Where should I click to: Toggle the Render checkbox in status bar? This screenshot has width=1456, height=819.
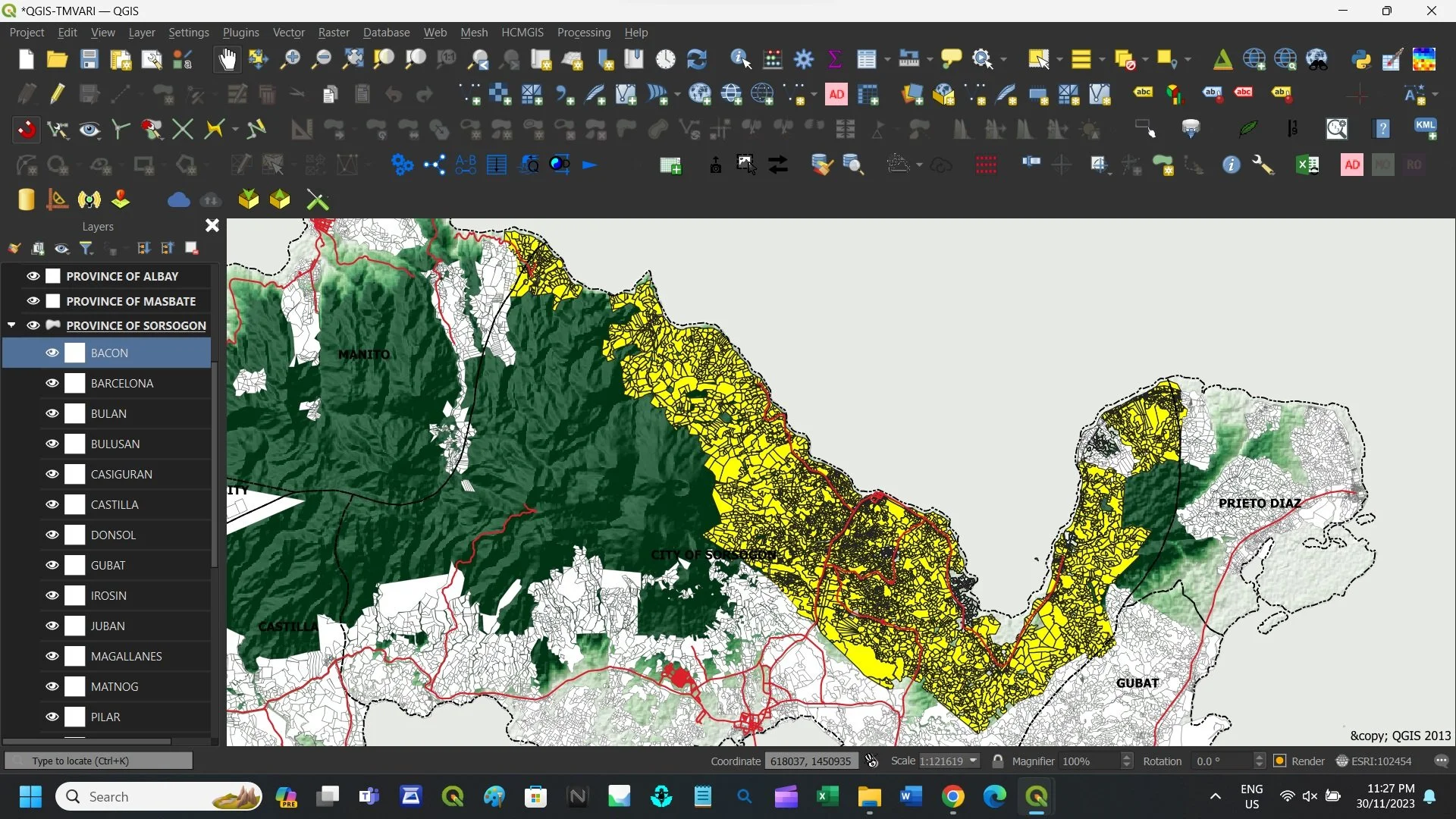(x=1280, y=761)
